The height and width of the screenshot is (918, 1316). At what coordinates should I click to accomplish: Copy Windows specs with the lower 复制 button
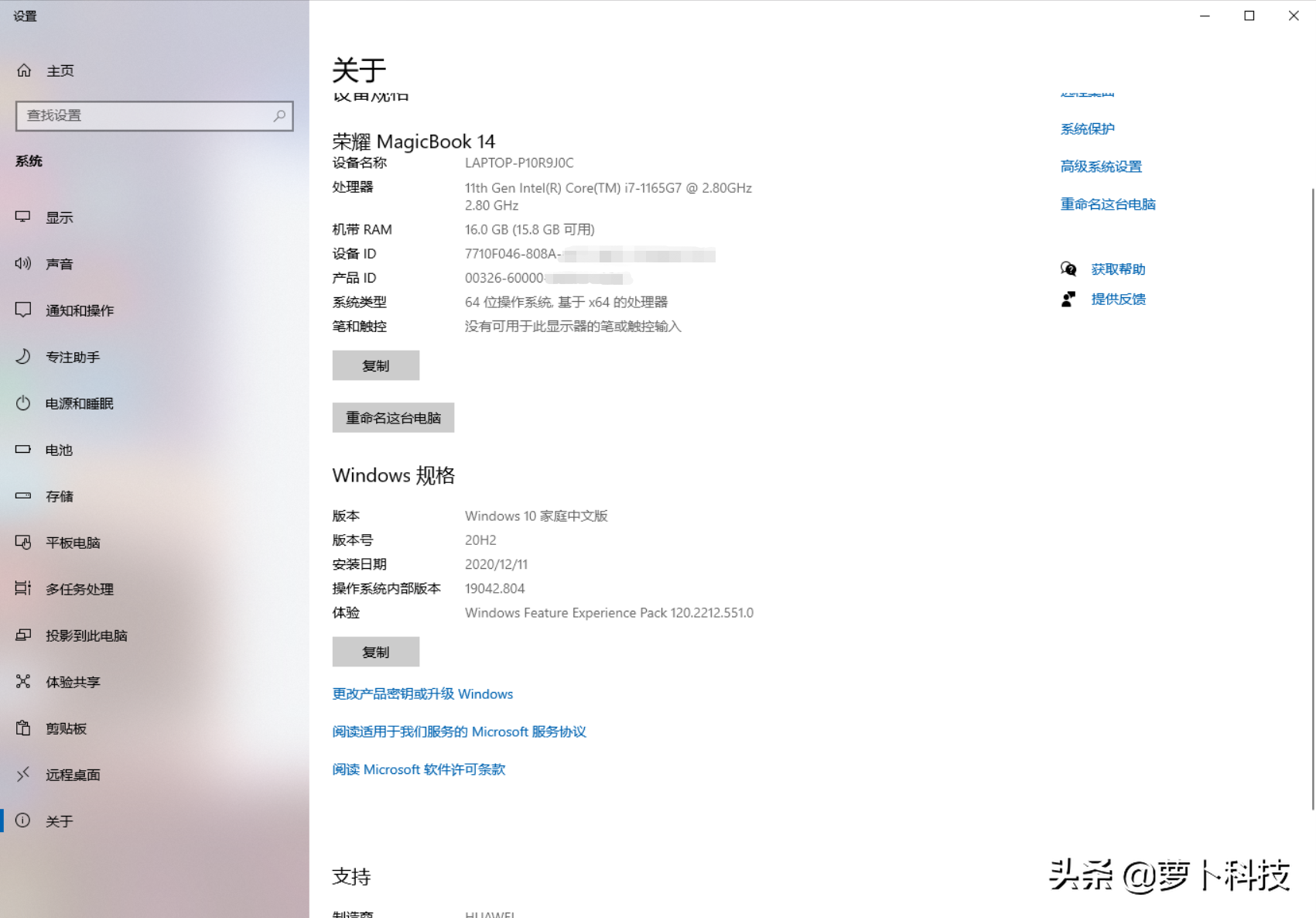[376, 652]
